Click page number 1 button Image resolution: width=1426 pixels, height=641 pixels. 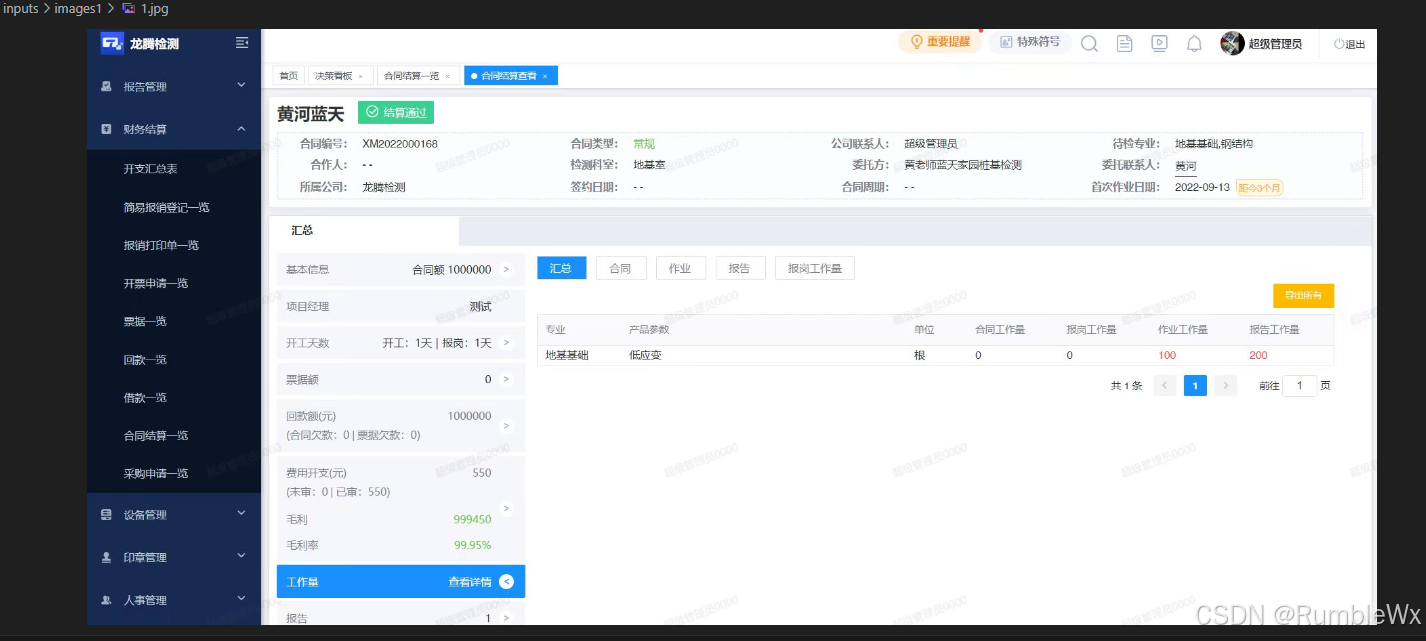coord(1195,386)
